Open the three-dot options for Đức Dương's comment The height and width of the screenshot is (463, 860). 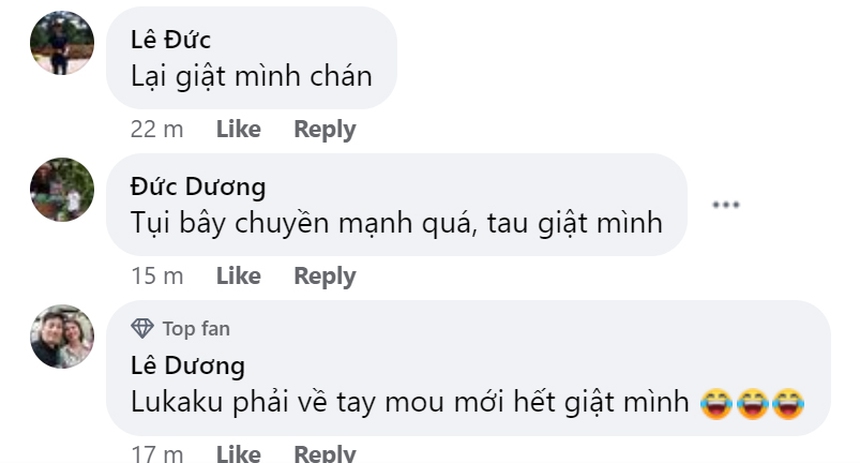[x=725, y=205]
